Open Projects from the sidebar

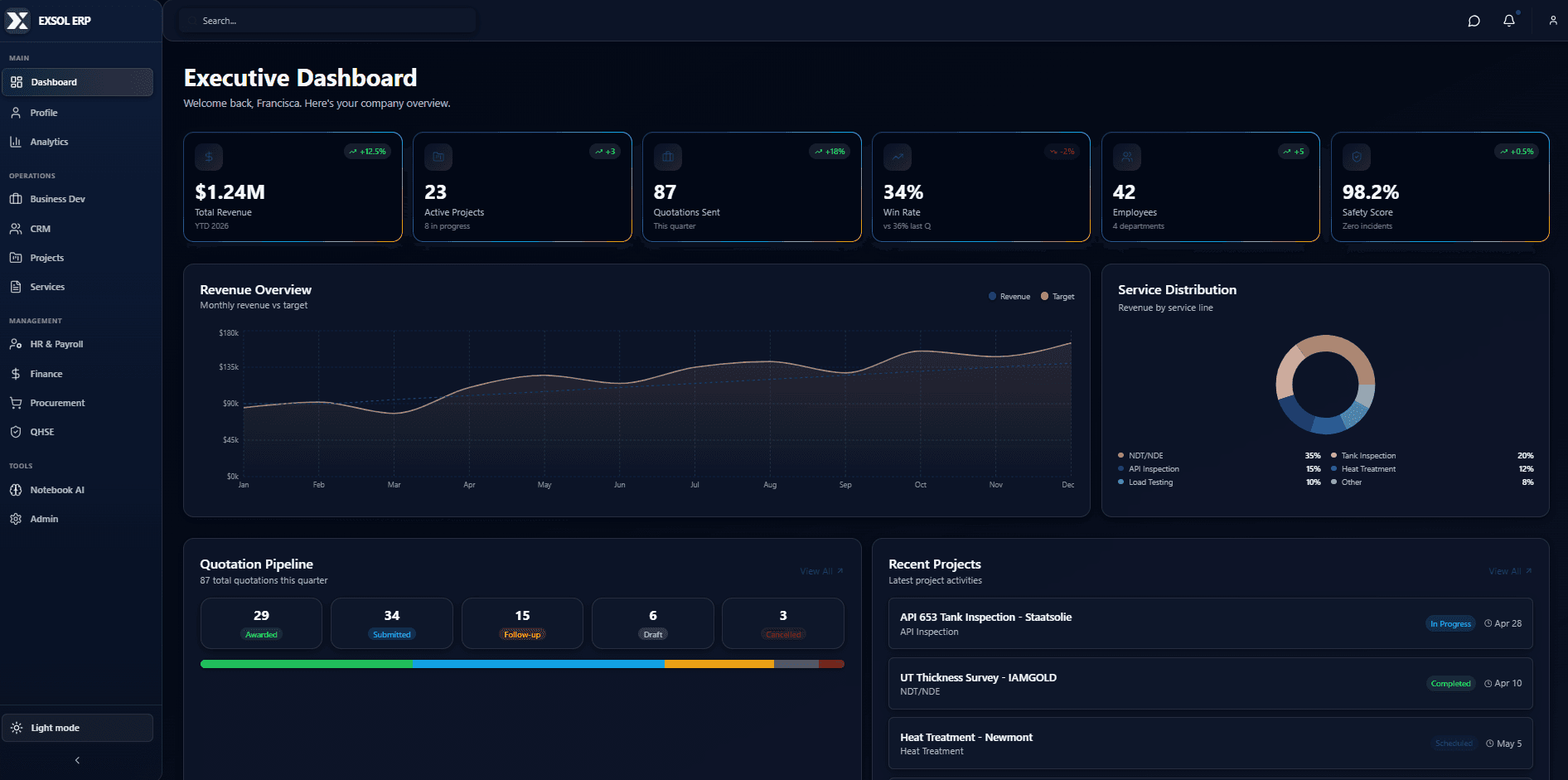77,258
